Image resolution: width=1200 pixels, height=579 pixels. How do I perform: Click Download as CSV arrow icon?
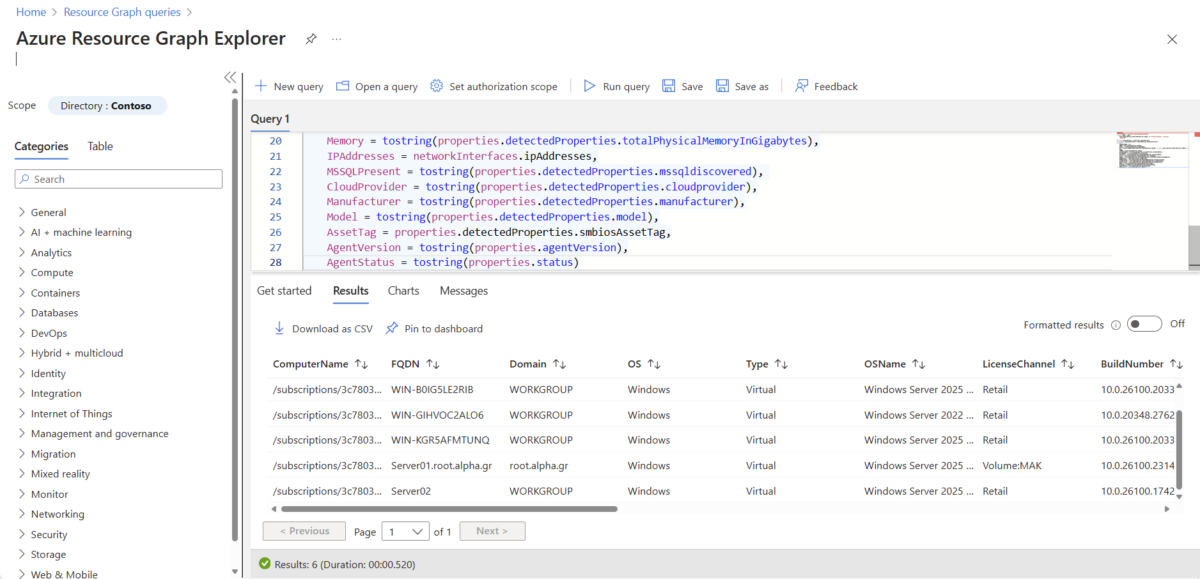280,328
